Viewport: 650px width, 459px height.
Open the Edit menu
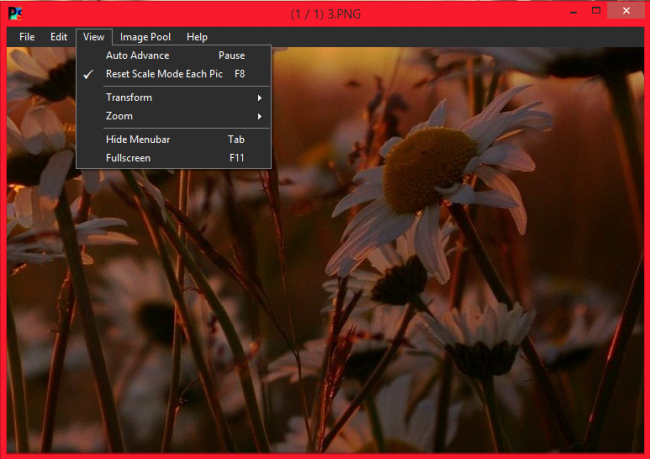58,37
